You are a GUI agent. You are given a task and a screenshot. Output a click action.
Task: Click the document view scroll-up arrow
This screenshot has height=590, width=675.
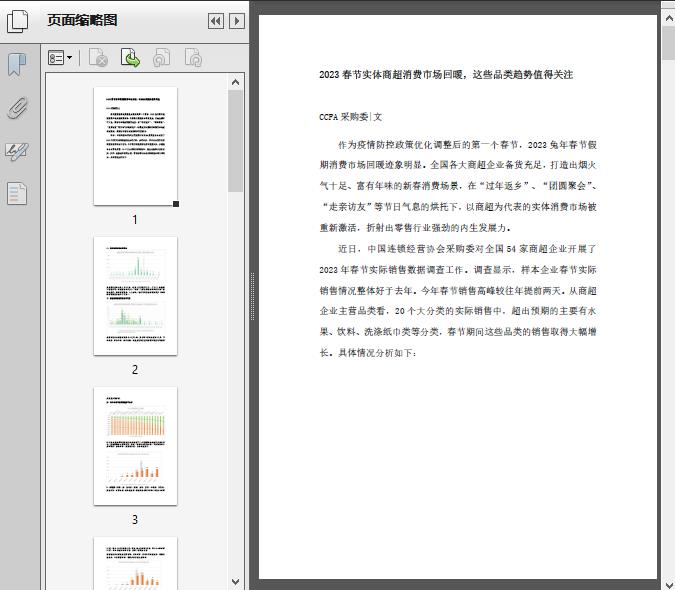[668, 8]
